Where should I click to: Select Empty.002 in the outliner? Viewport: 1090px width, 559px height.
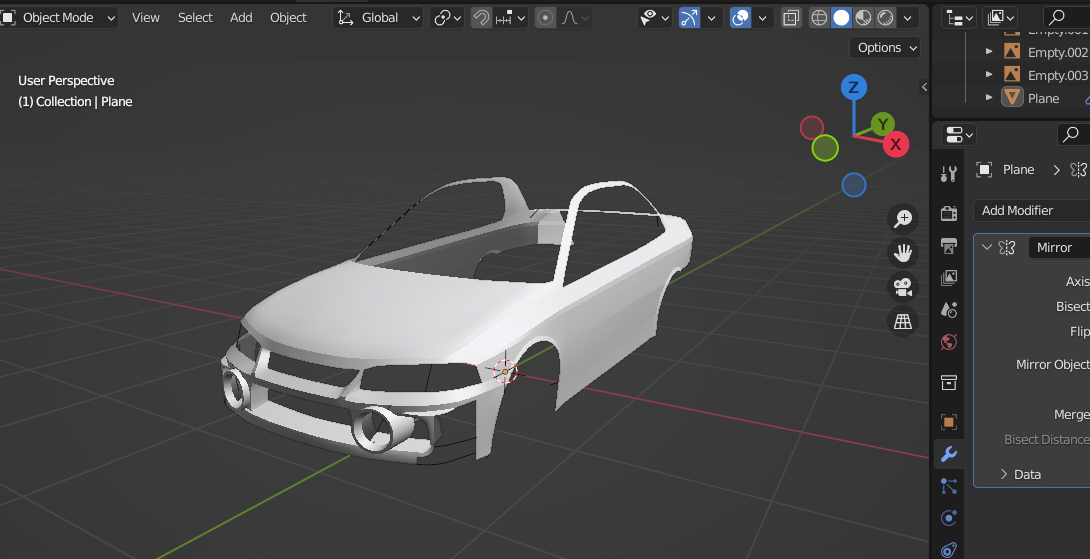1057,52
